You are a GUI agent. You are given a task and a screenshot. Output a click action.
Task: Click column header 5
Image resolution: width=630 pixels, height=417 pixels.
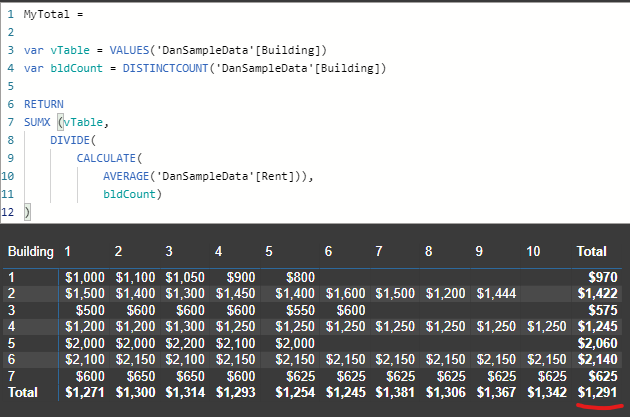269,251
